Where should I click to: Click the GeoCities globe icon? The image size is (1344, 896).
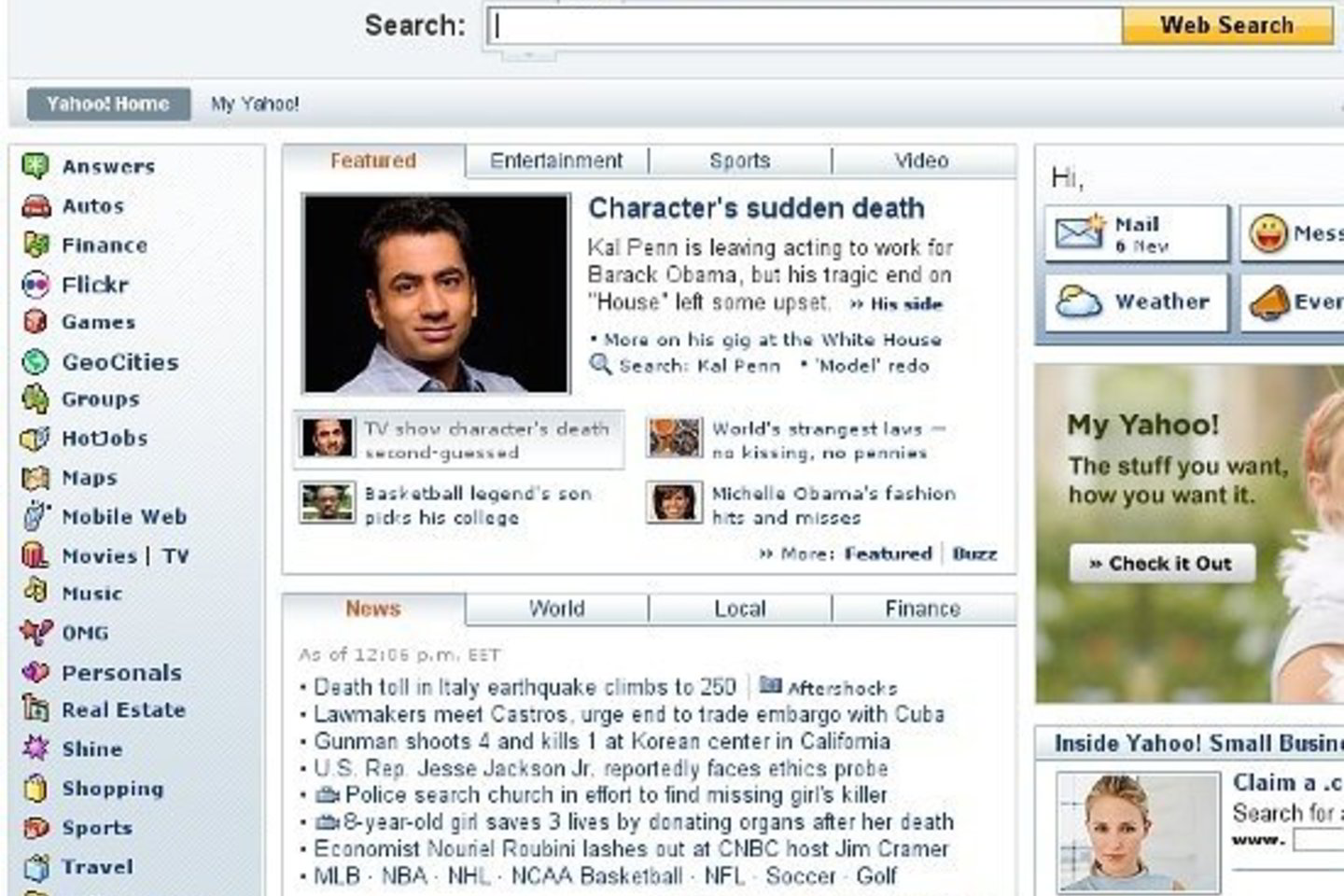pyautogui.click(x=35, y=361)
